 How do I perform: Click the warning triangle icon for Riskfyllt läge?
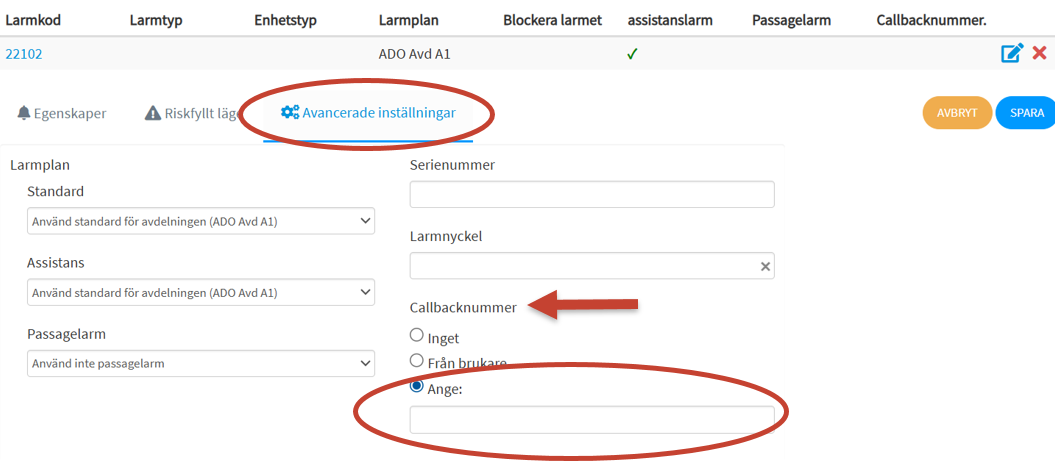(153, 113)
